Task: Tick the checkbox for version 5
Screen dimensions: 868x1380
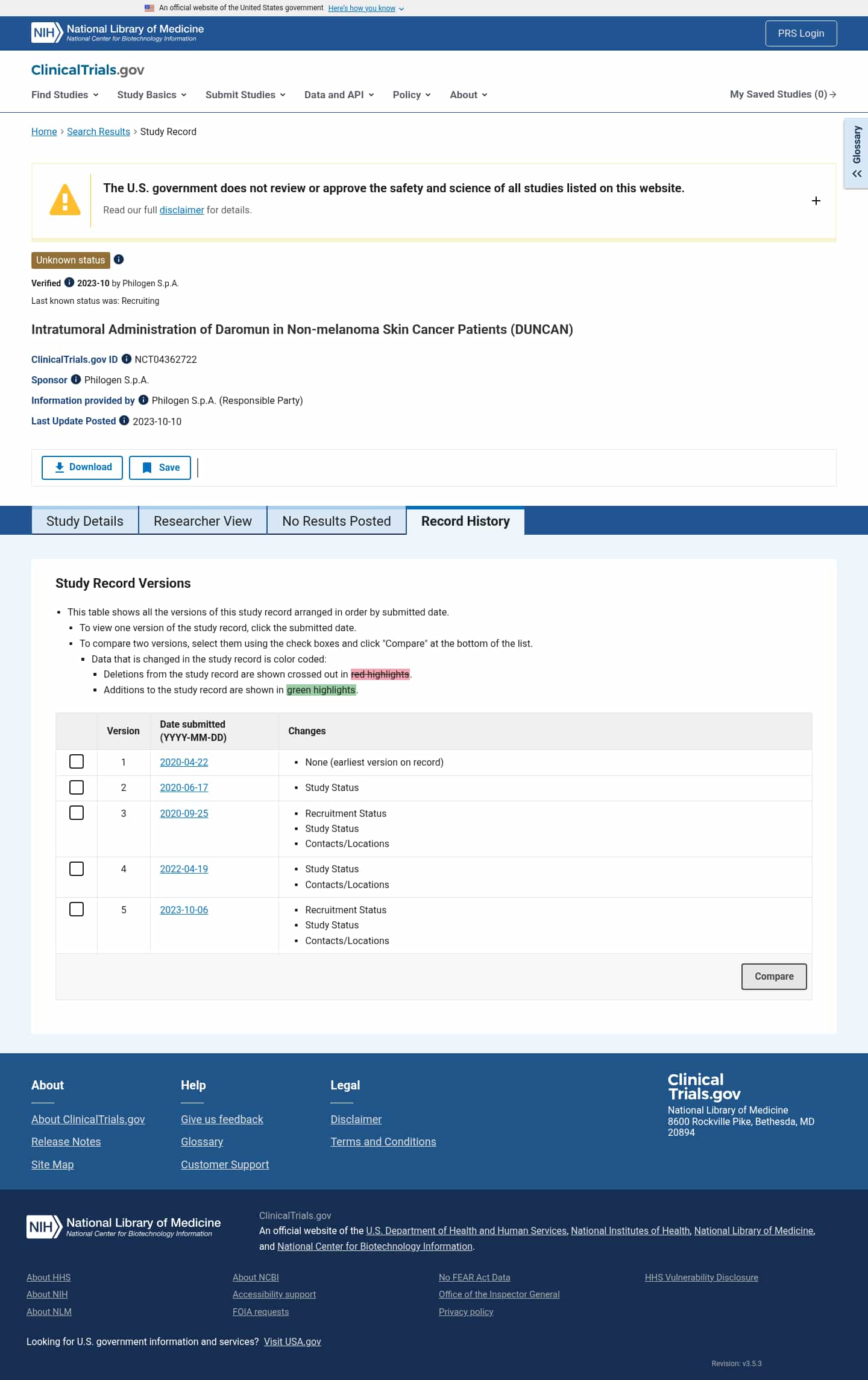Action: pyautogui.click(x=77, y=909)
